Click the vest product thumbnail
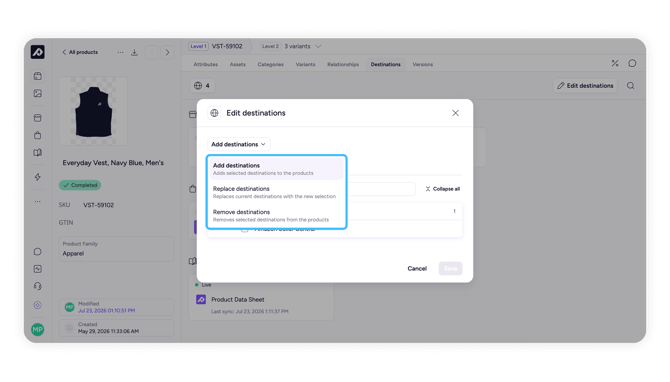Screen dimensions: 670x382 (93, 111)
